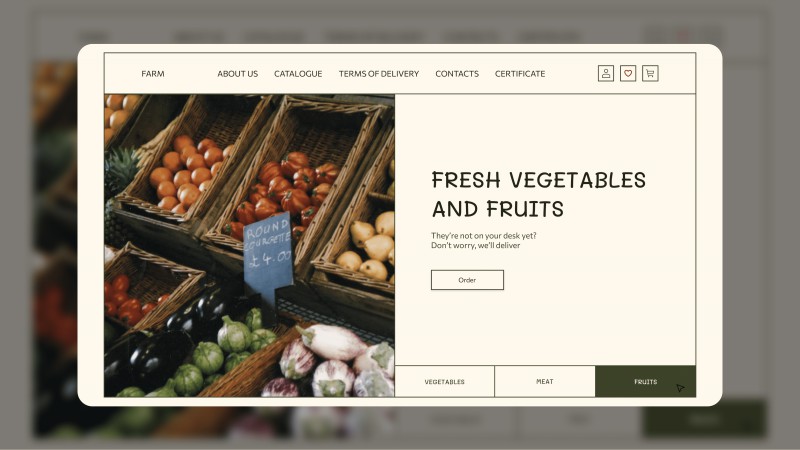Click the FARM logo text
The height and width of the screenshot is (450, 800).
153,73
